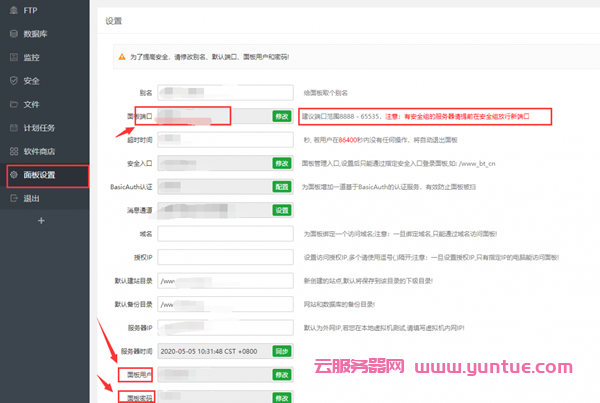Click the gear icon beside 面板设置

click(14, 175)
